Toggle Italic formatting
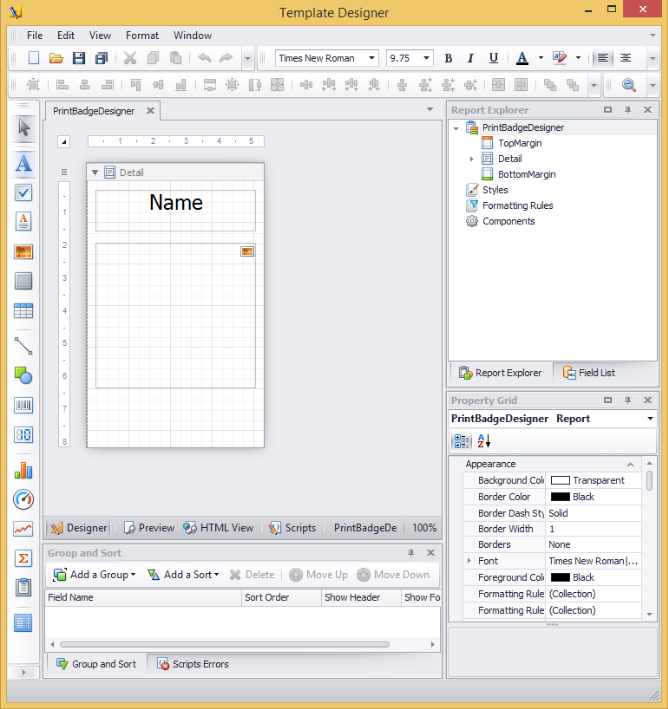 pos(470,58)
